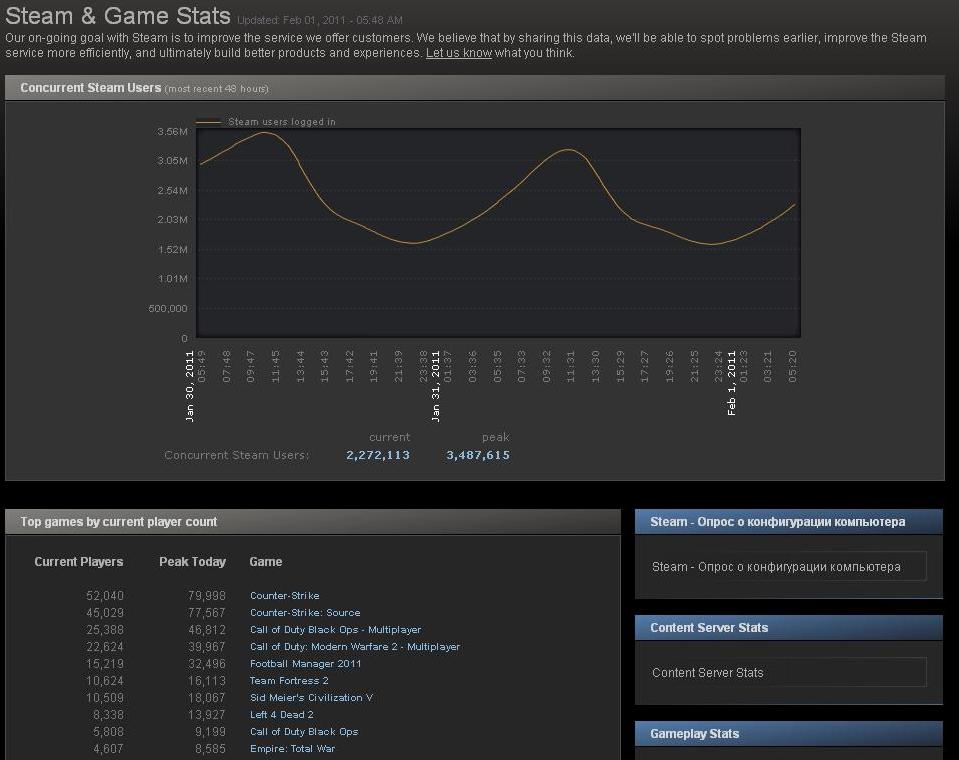
Task: Click the peak today value 39,967
Action: (x=207, y=647)
